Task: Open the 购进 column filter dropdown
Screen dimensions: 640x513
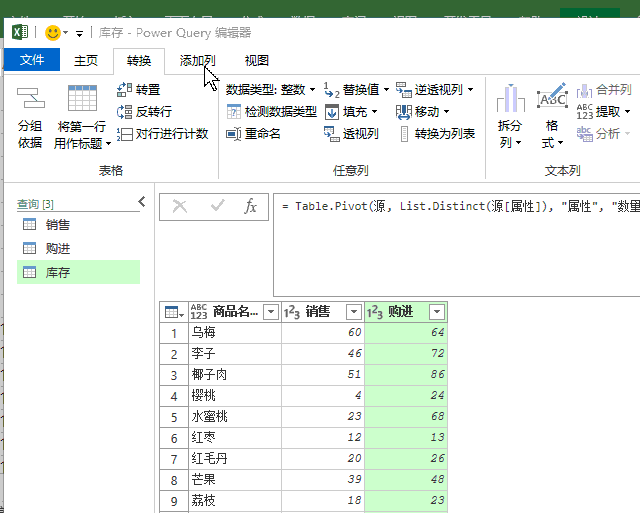Action: tap(437, 313)
